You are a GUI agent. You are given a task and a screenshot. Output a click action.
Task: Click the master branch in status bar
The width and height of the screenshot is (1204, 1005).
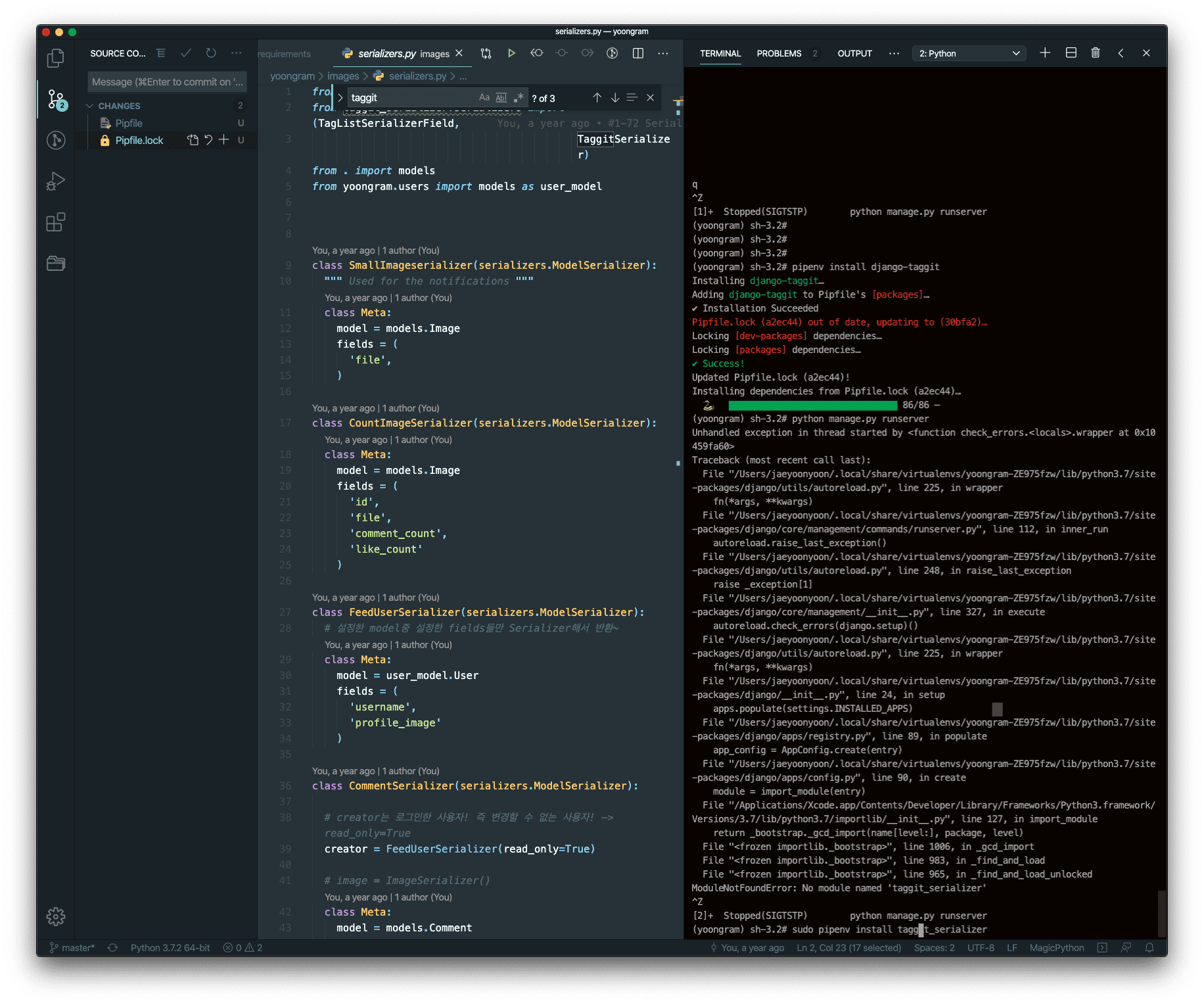pos(73,948)
